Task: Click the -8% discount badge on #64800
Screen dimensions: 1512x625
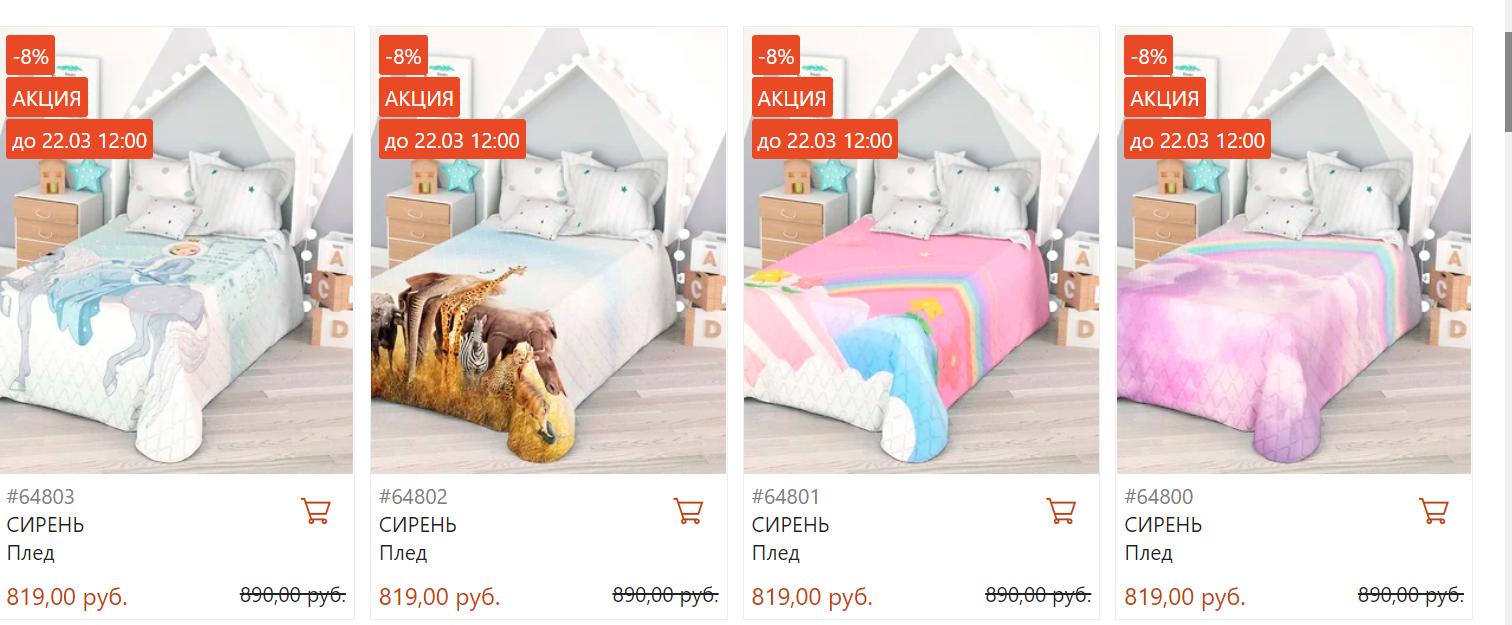Action: click(1149, 56)
